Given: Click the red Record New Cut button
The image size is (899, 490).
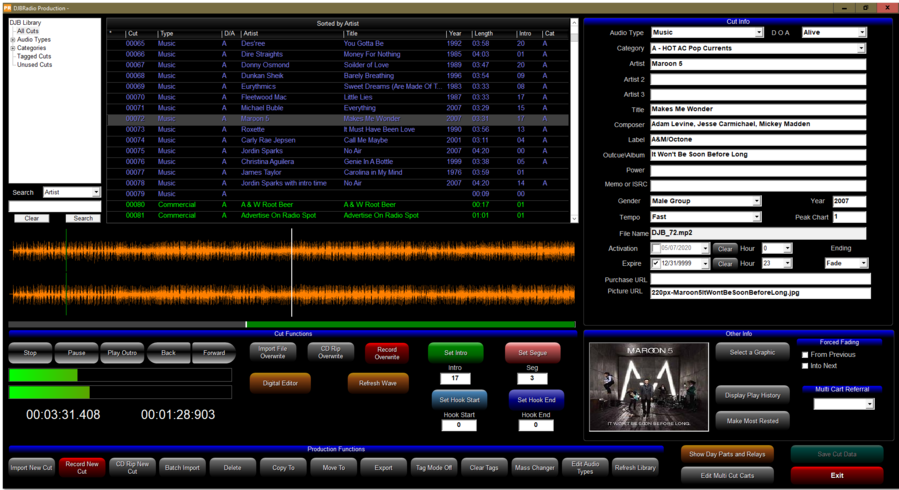Looking at the screenshot, I should pos(82,468).
